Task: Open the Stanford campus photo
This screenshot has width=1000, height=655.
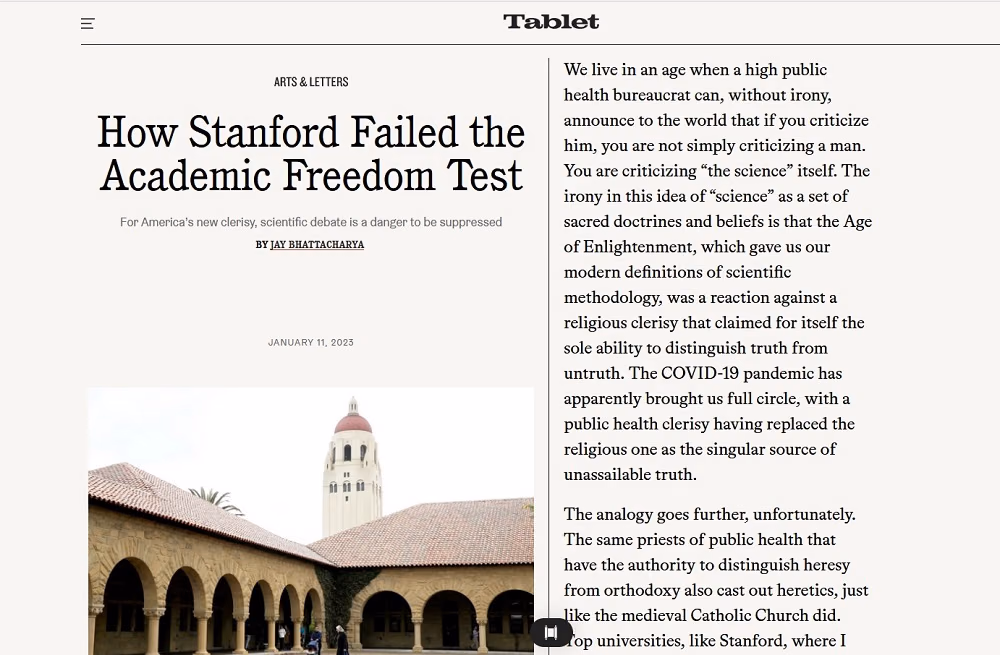Action: (311, 520)
